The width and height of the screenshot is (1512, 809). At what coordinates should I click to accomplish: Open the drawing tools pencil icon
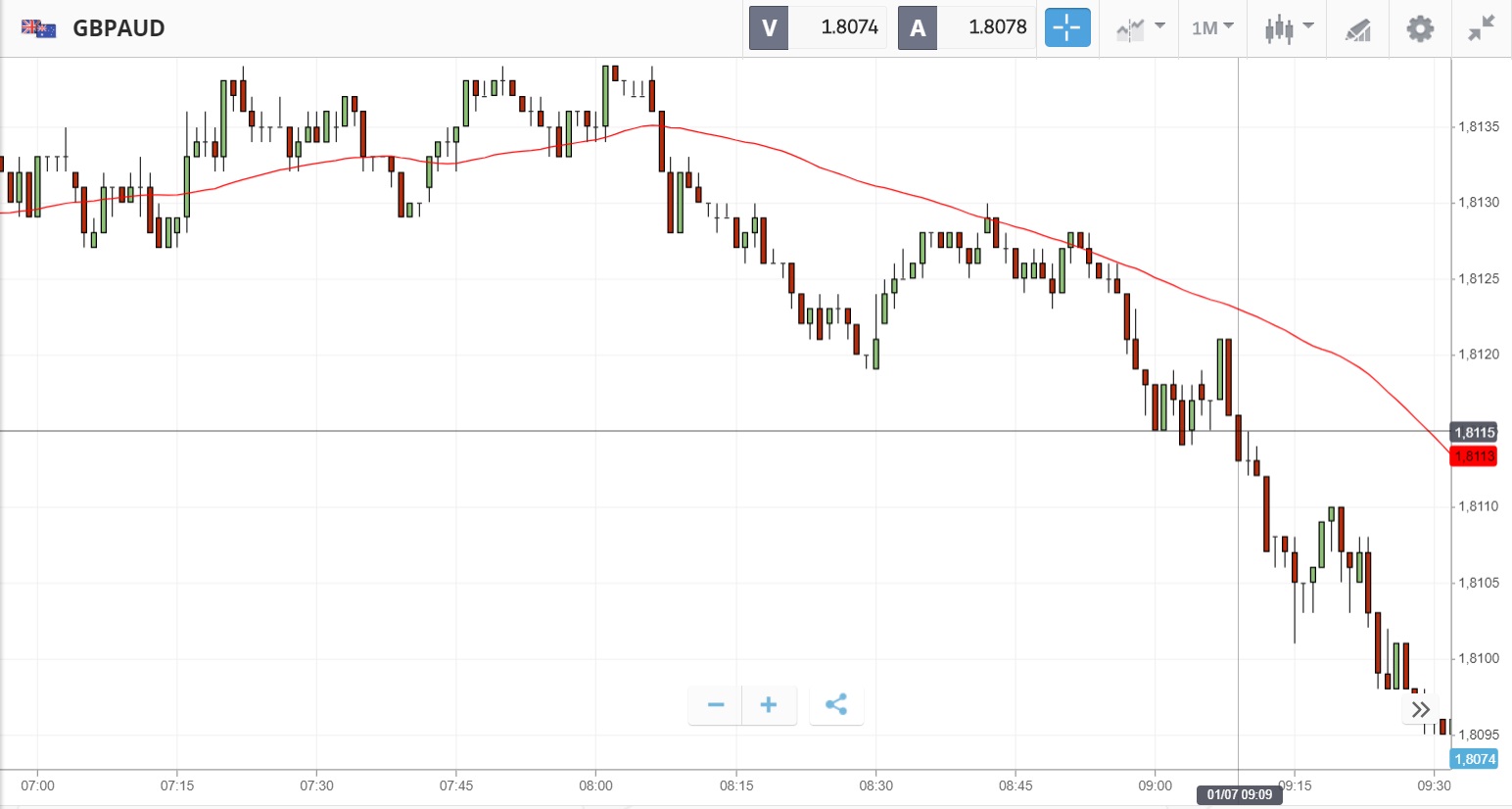pyautogui.click(x=1357, y=29)
